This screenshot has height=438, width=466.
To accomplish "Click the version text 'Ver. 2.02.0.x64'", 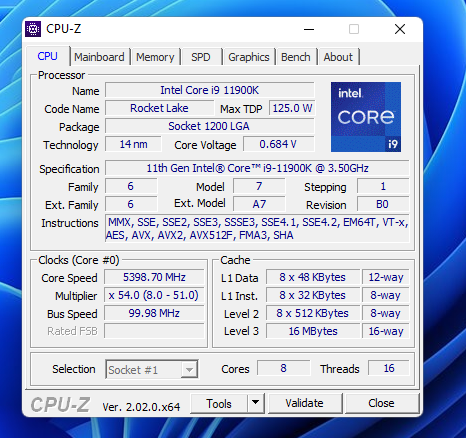I will click(141, 407).
